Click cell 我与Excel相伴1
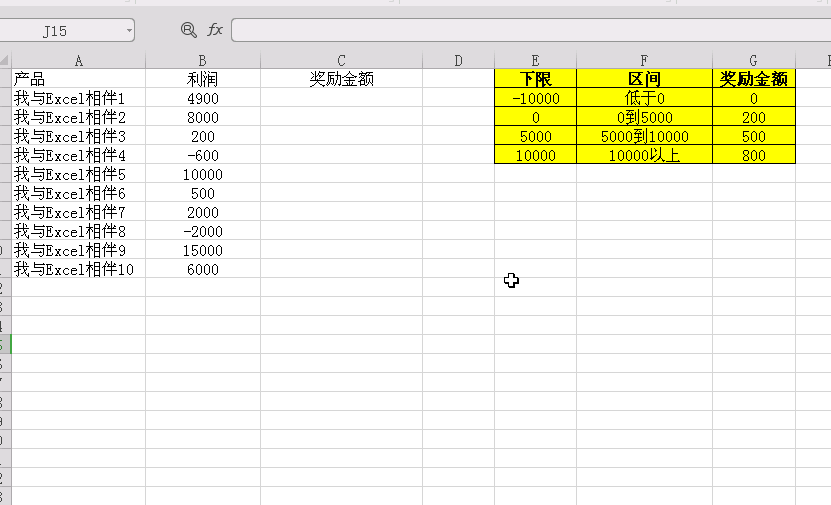The width and height of the screenshot is (831, 505). (x=78, y=98)
